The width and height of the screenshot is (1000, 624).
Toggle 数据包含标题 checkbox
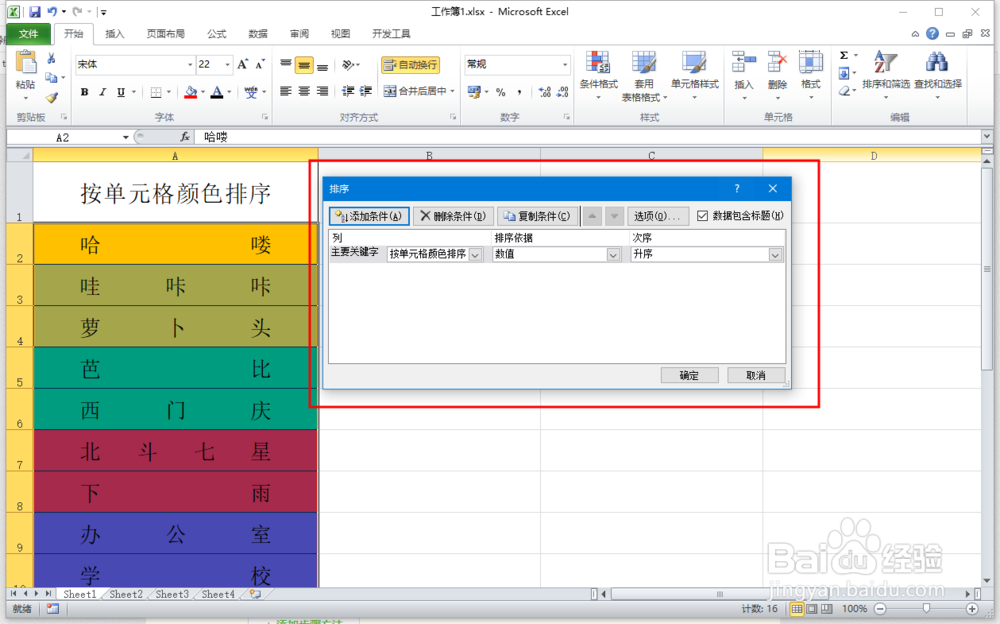702,216
